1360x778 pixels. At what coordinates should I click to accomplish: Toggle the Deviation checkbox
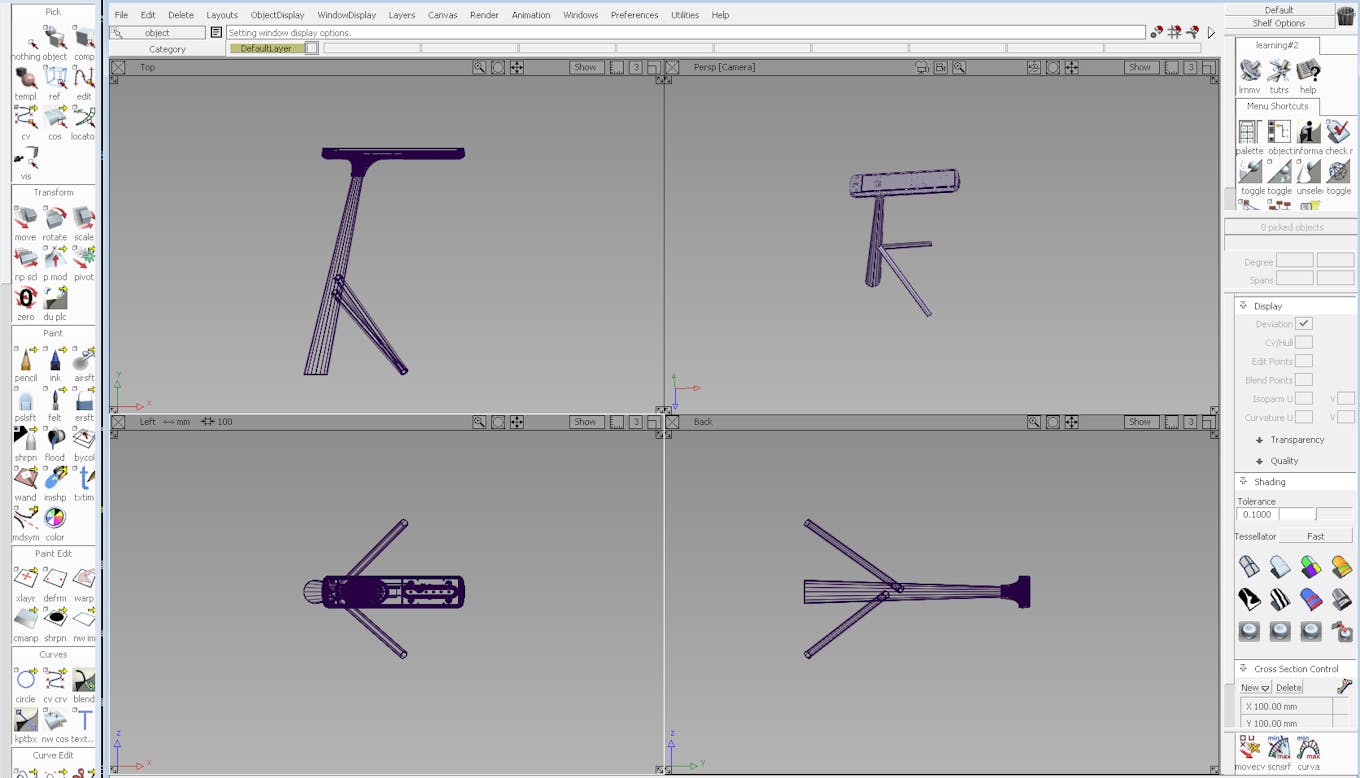(x=1303, y=324)
